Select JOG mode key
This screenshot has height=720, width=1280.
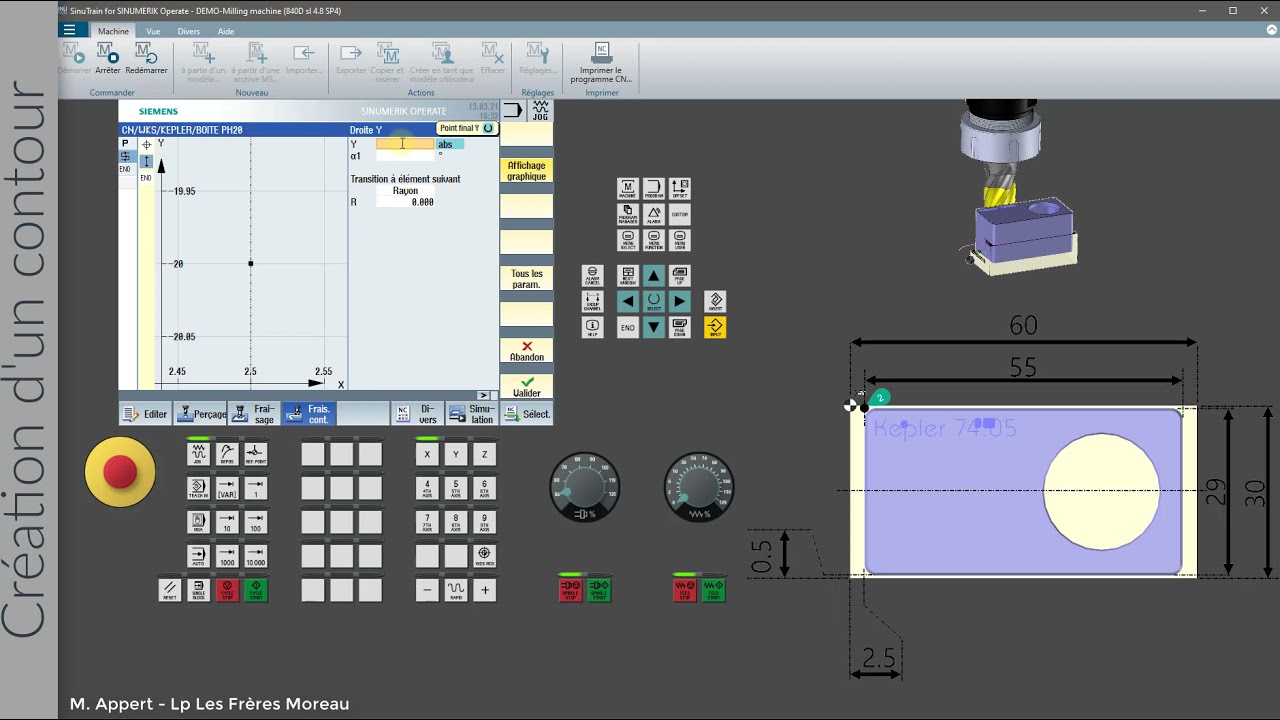(x=198, y=453)
